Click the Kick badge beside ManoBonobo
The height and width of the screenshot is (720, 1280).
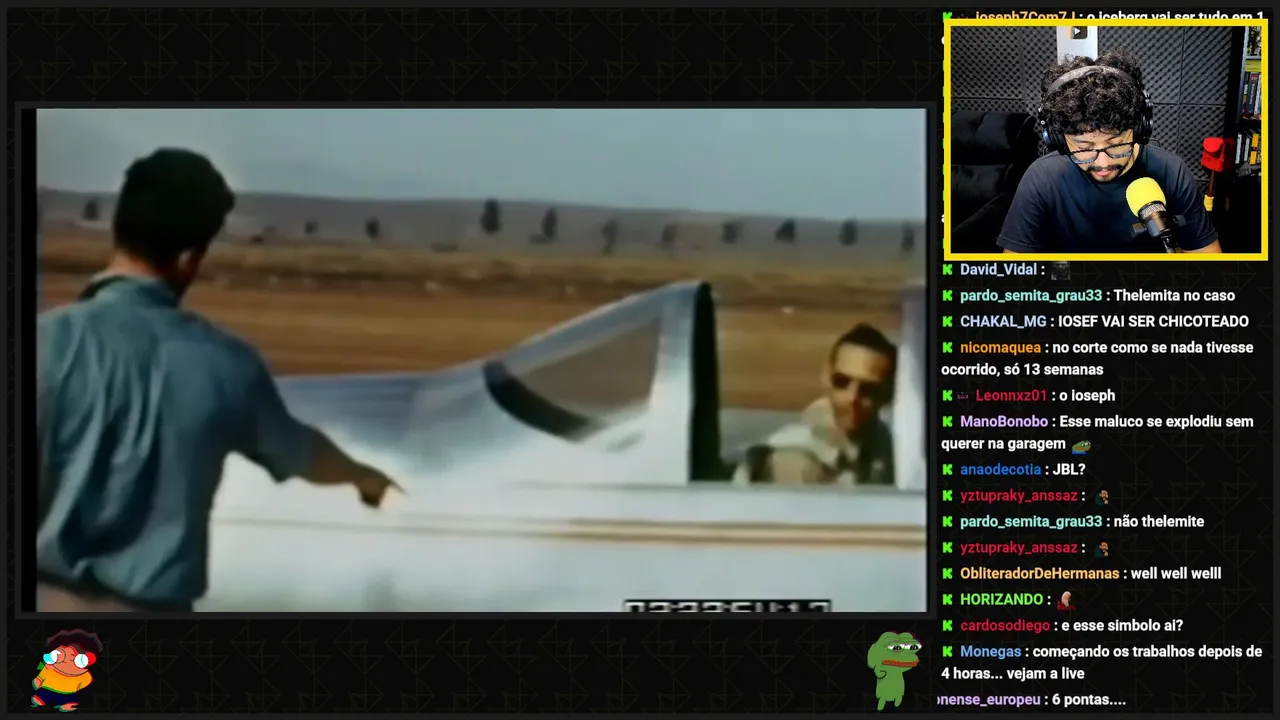click(x=947, y=421)
